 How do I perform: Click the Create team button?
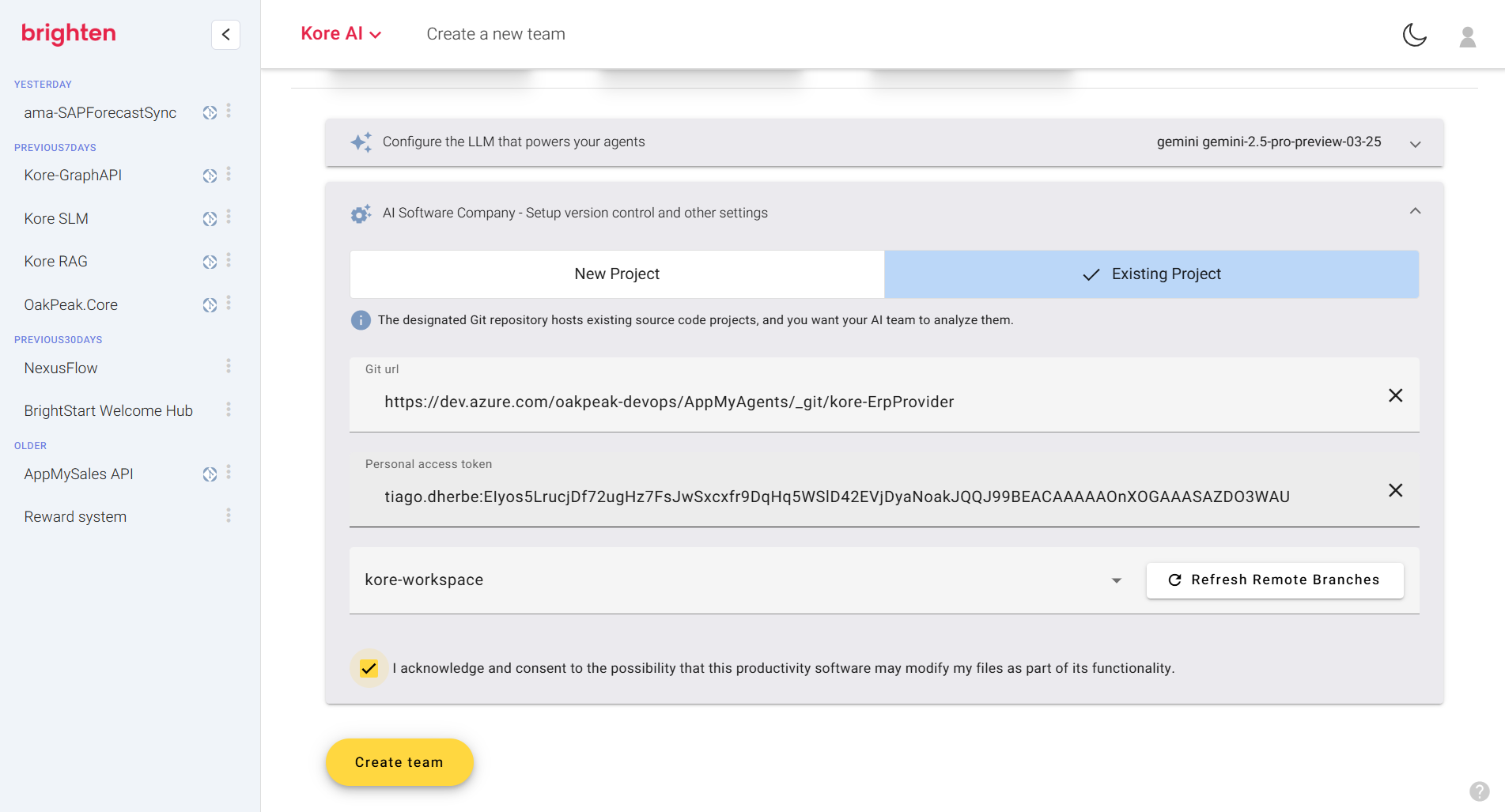click(x=399, y=762)
